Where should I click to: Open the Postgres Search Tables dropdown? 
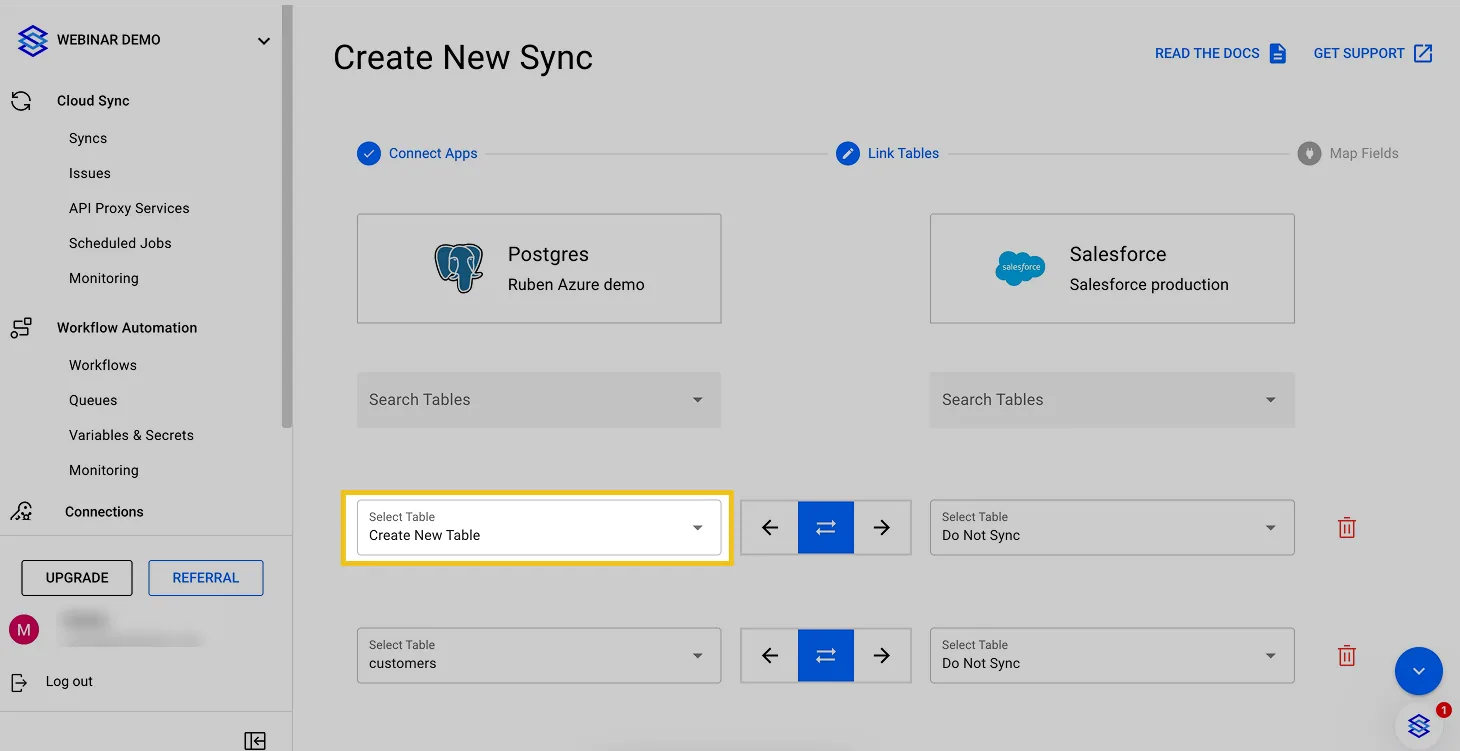[x=539, y=400]
